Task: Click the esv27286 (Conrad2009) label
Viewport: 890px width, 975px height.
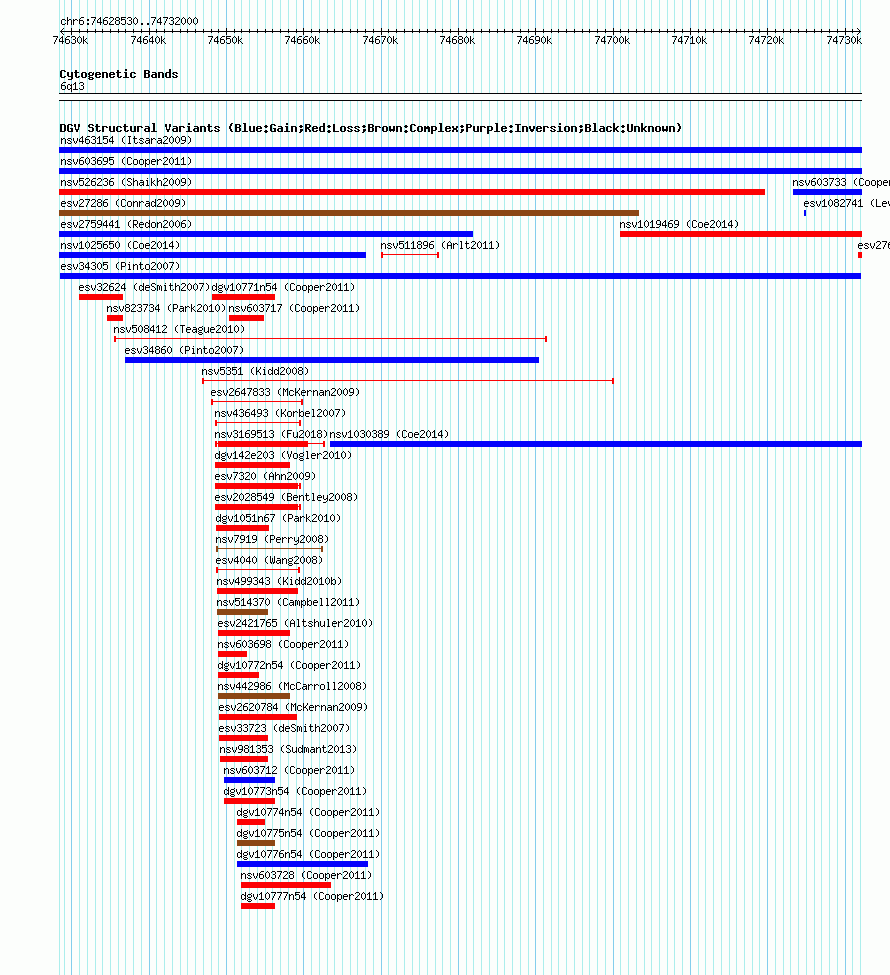Action: click(x=123, y=203)
